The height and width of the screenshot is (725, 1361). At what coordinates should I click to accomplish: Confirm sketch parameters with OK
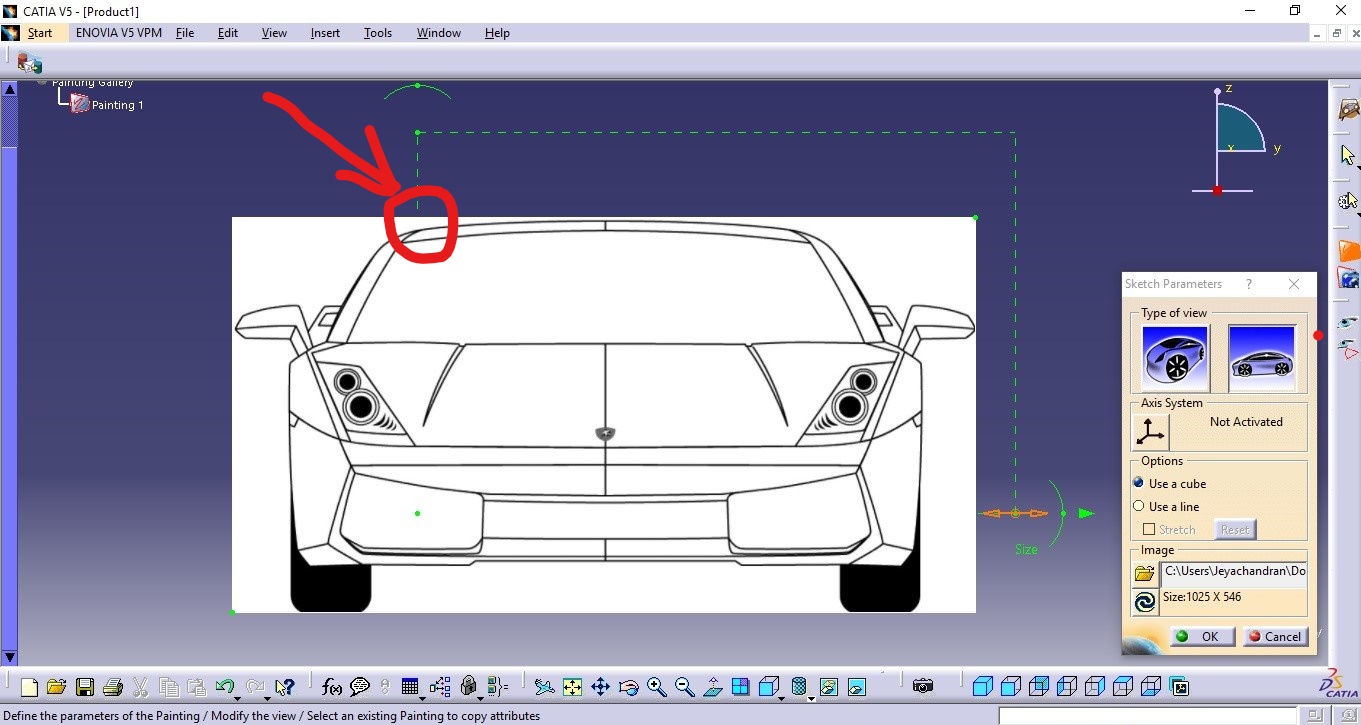coord(1201,636)
